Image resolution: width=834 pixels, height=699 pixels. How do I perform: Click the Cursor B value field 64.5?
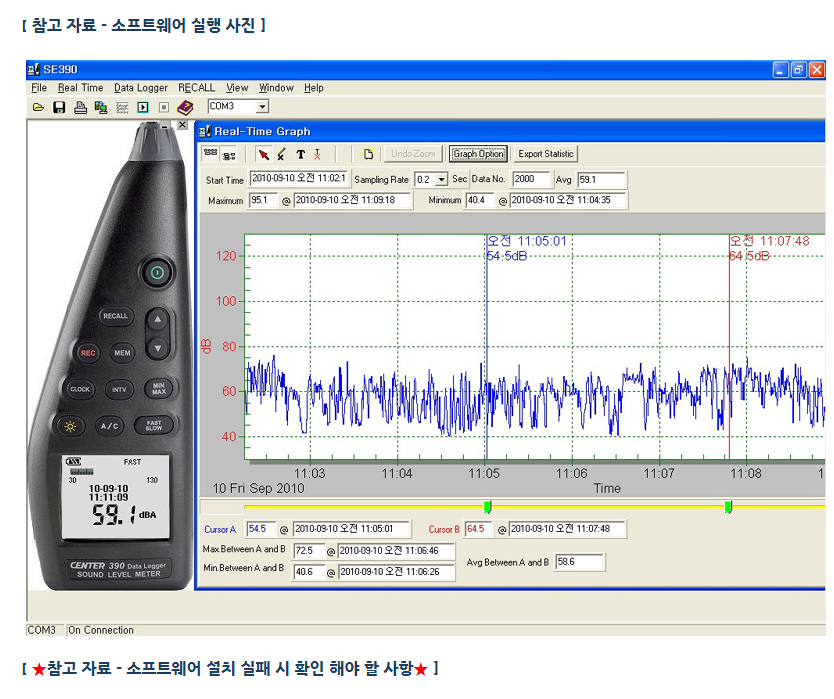478,529
